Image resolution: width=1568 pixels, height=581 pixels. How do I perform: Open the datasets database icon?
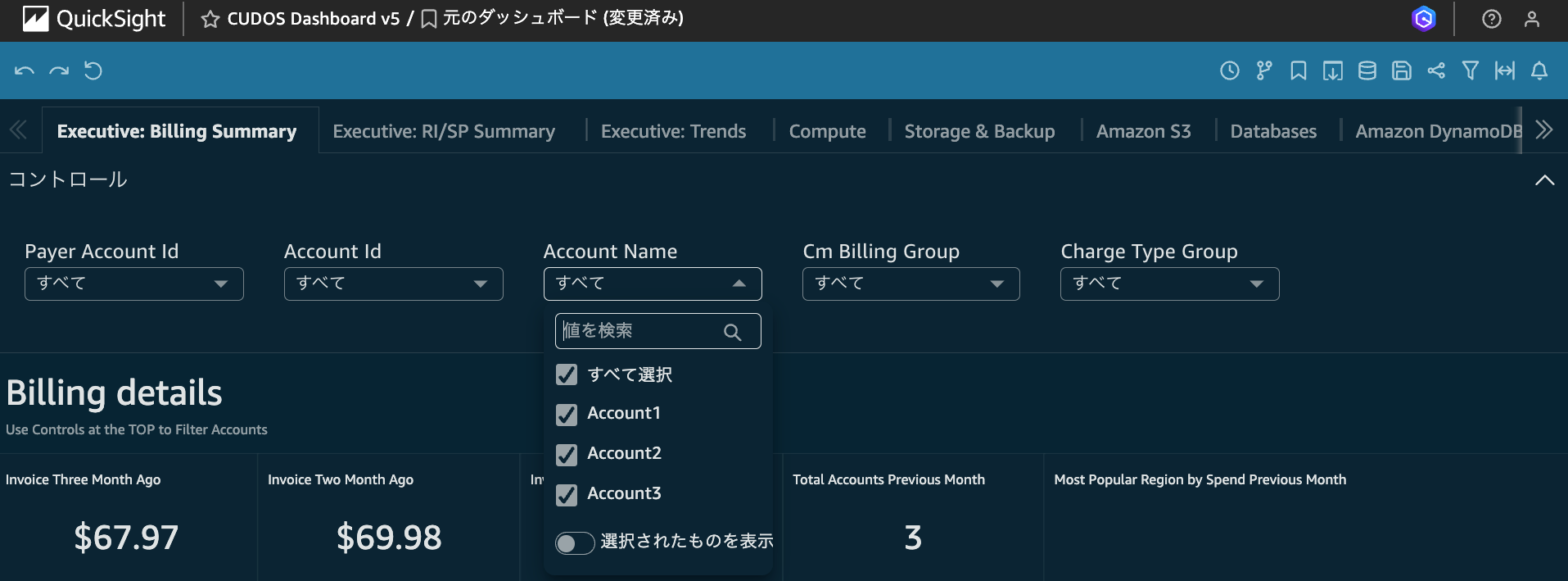[x=1367, y=70]
